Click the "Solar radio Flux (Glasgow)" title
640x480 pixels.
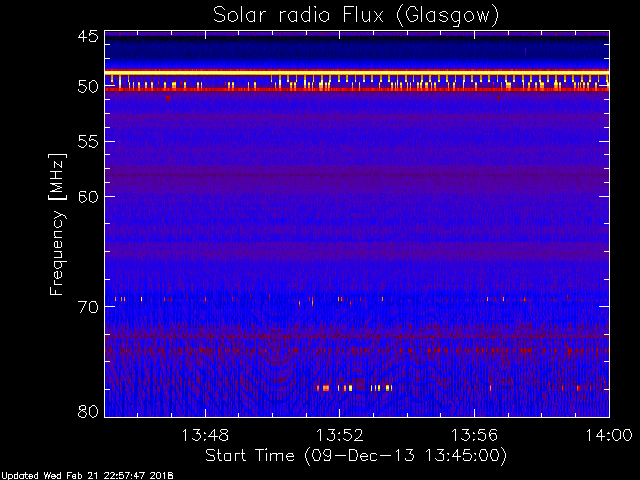tap(356, 16)
